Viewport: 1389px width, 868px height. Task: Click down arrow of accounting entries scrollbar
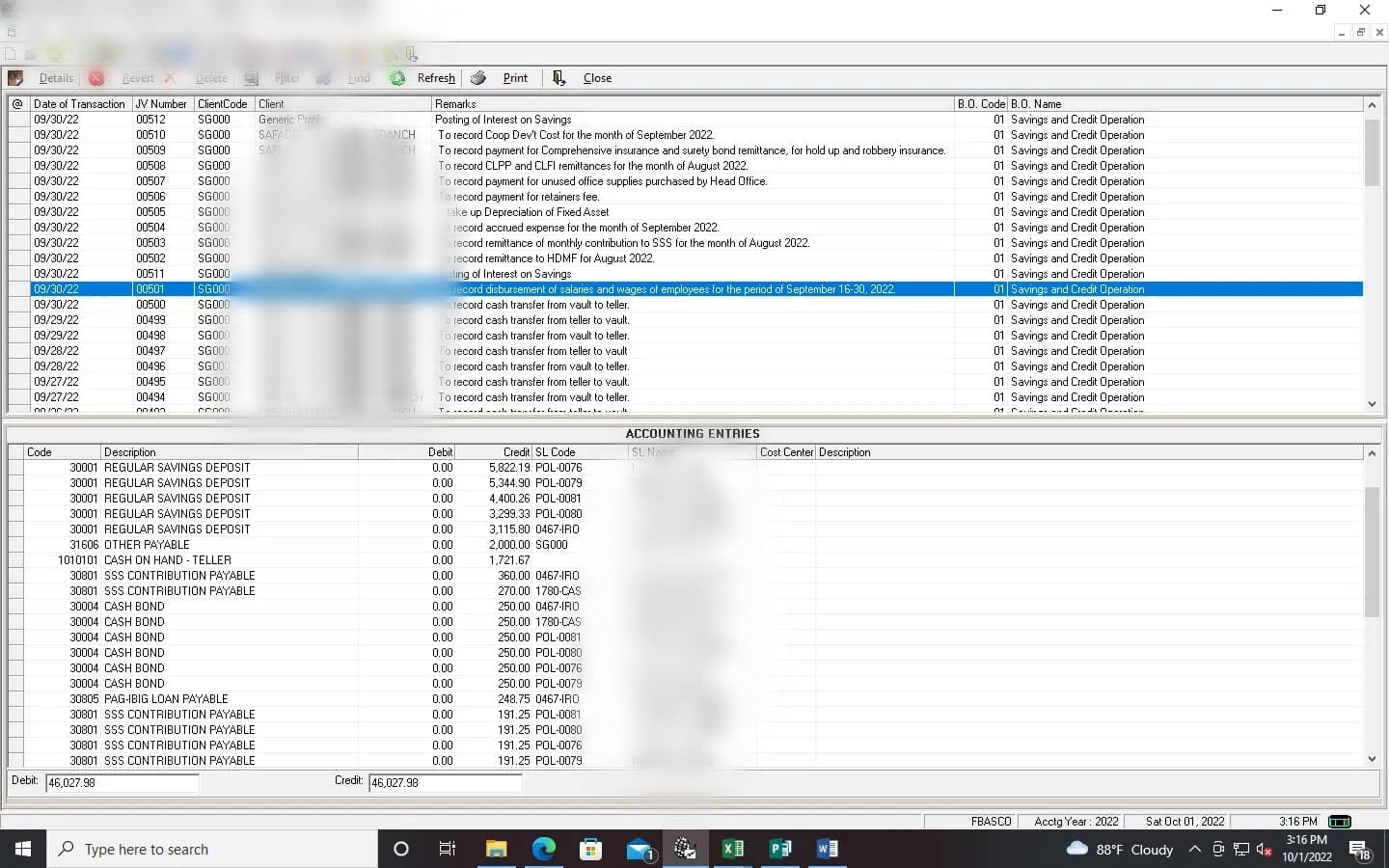tap(1372, 759)
